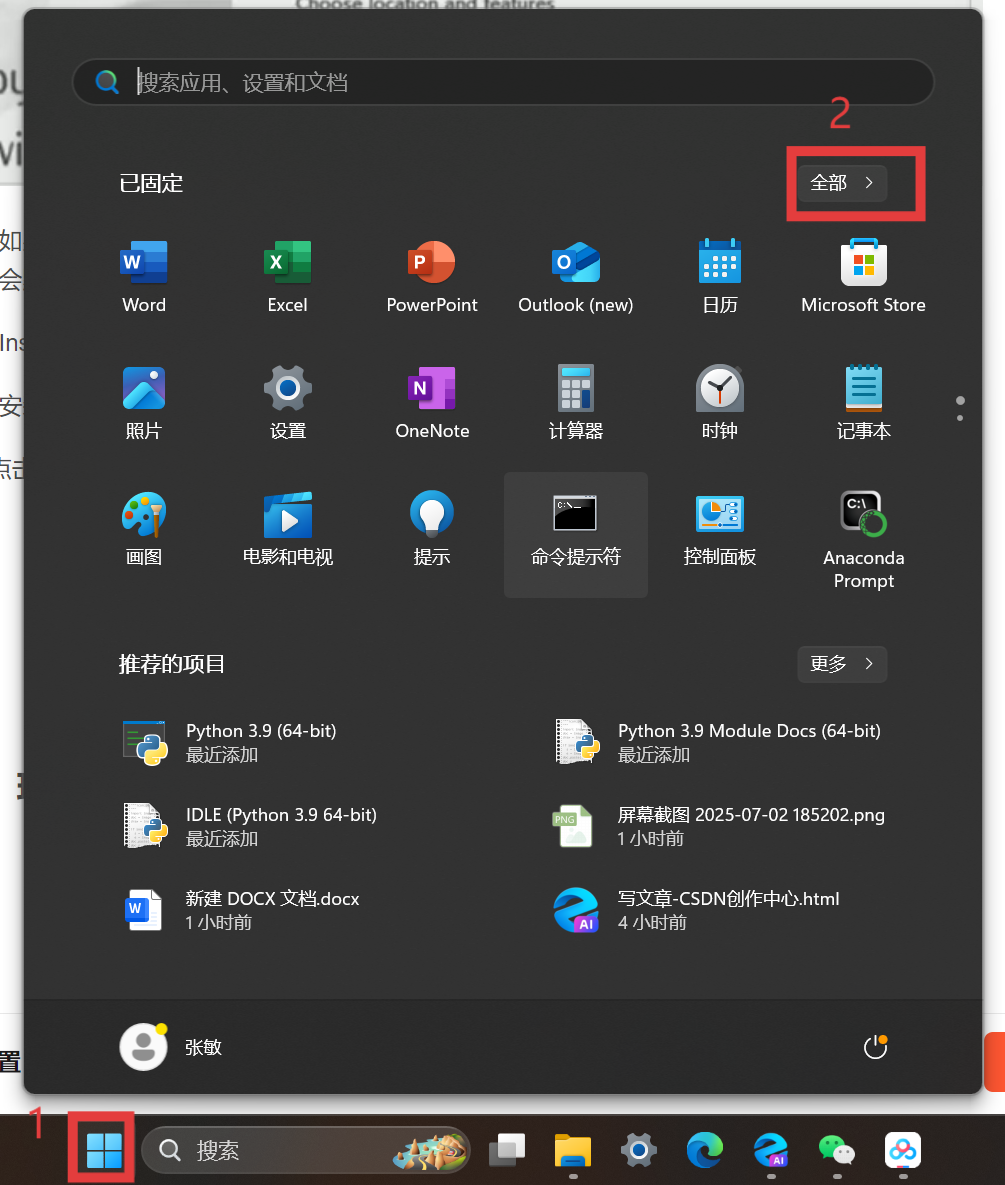The width and height of the screenshot is (1005, 1185).
Task: Open the 照片 photos app
Action: pos(144,403)
